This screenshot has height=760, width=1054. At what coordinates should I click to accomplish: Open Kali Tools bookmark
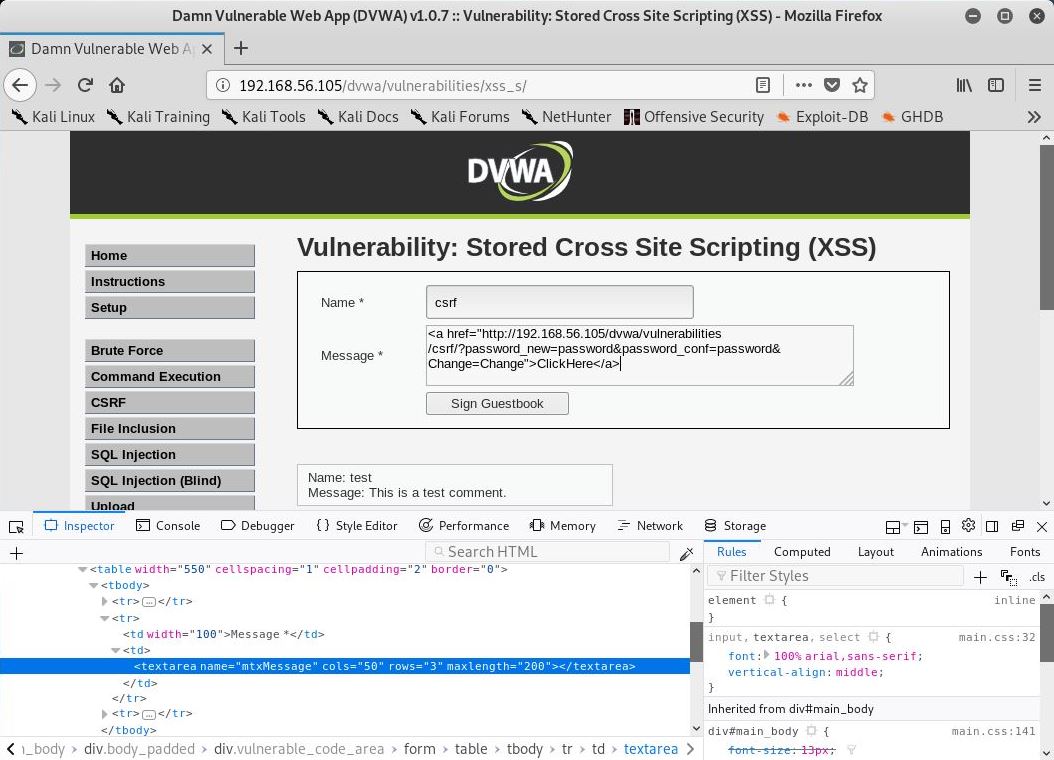[264, 117]
